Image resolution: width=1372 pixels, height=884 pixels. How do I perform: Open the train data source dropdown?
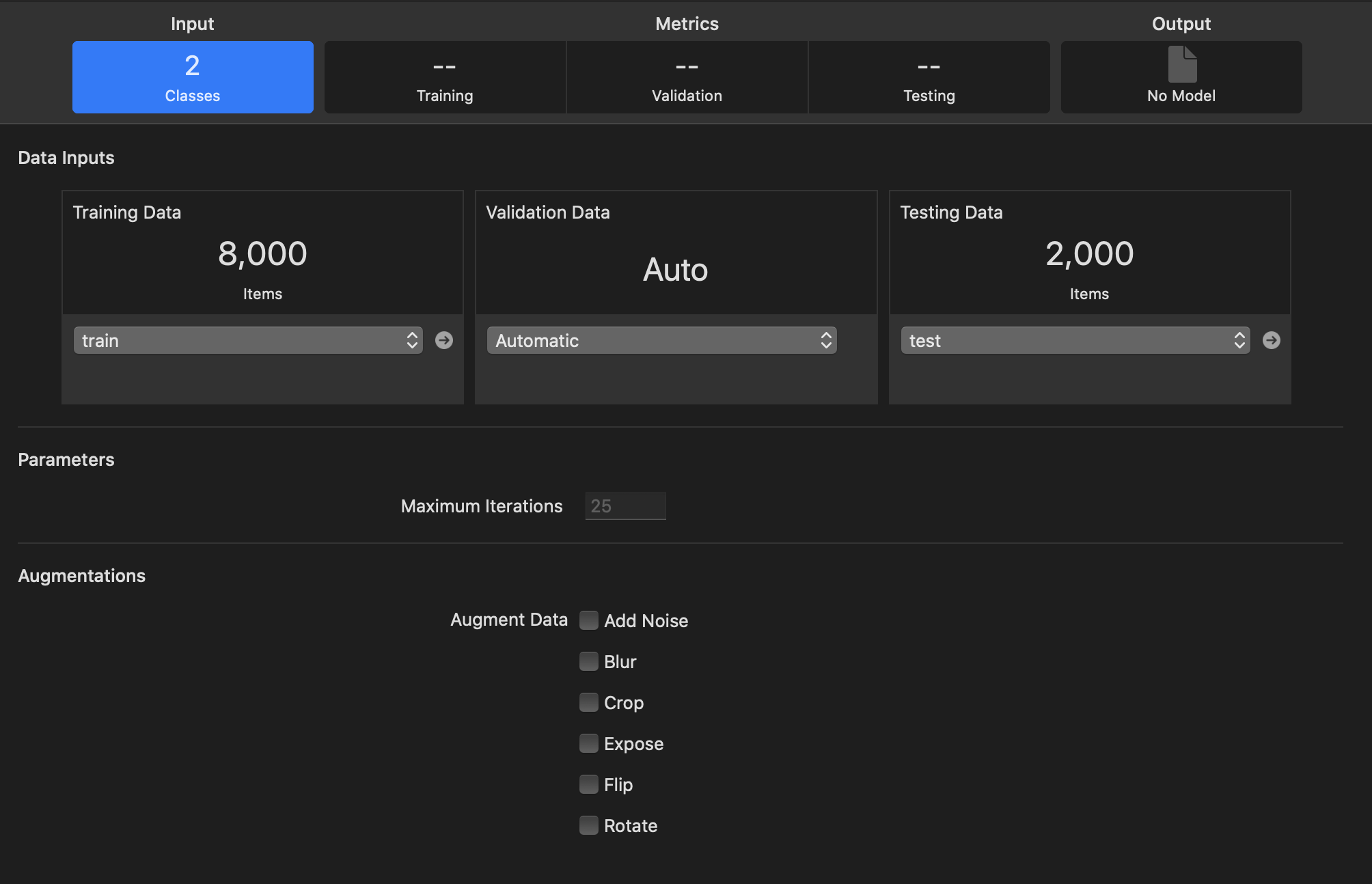(248, 340)
